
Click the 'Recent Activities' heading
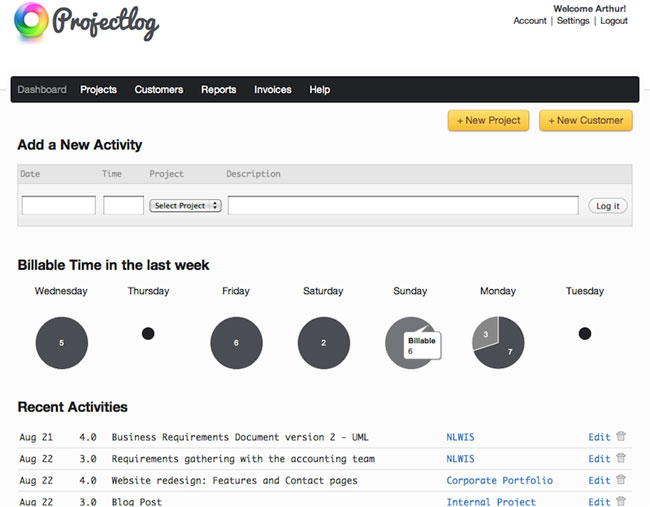(x=73, y=407)
